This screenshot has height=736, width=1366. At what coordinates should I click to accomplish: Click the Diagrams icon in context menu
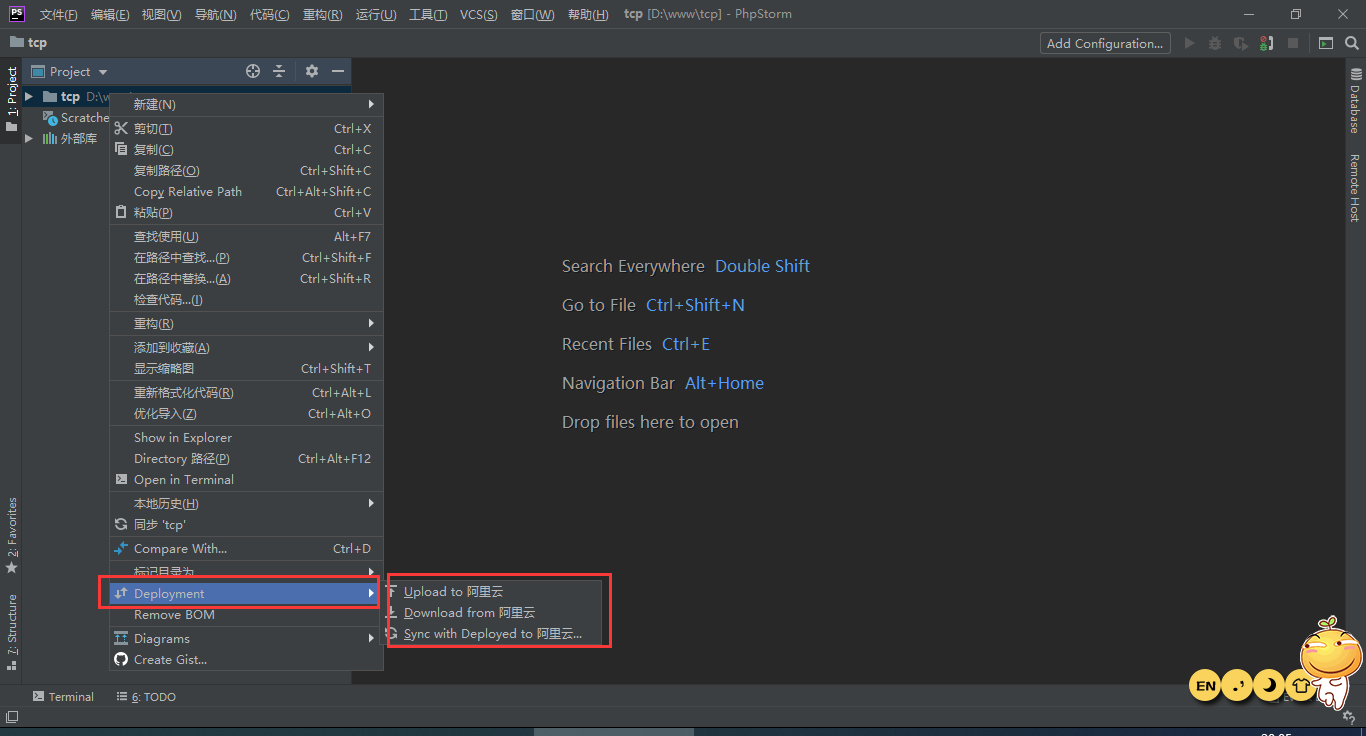tap(121, 638)
